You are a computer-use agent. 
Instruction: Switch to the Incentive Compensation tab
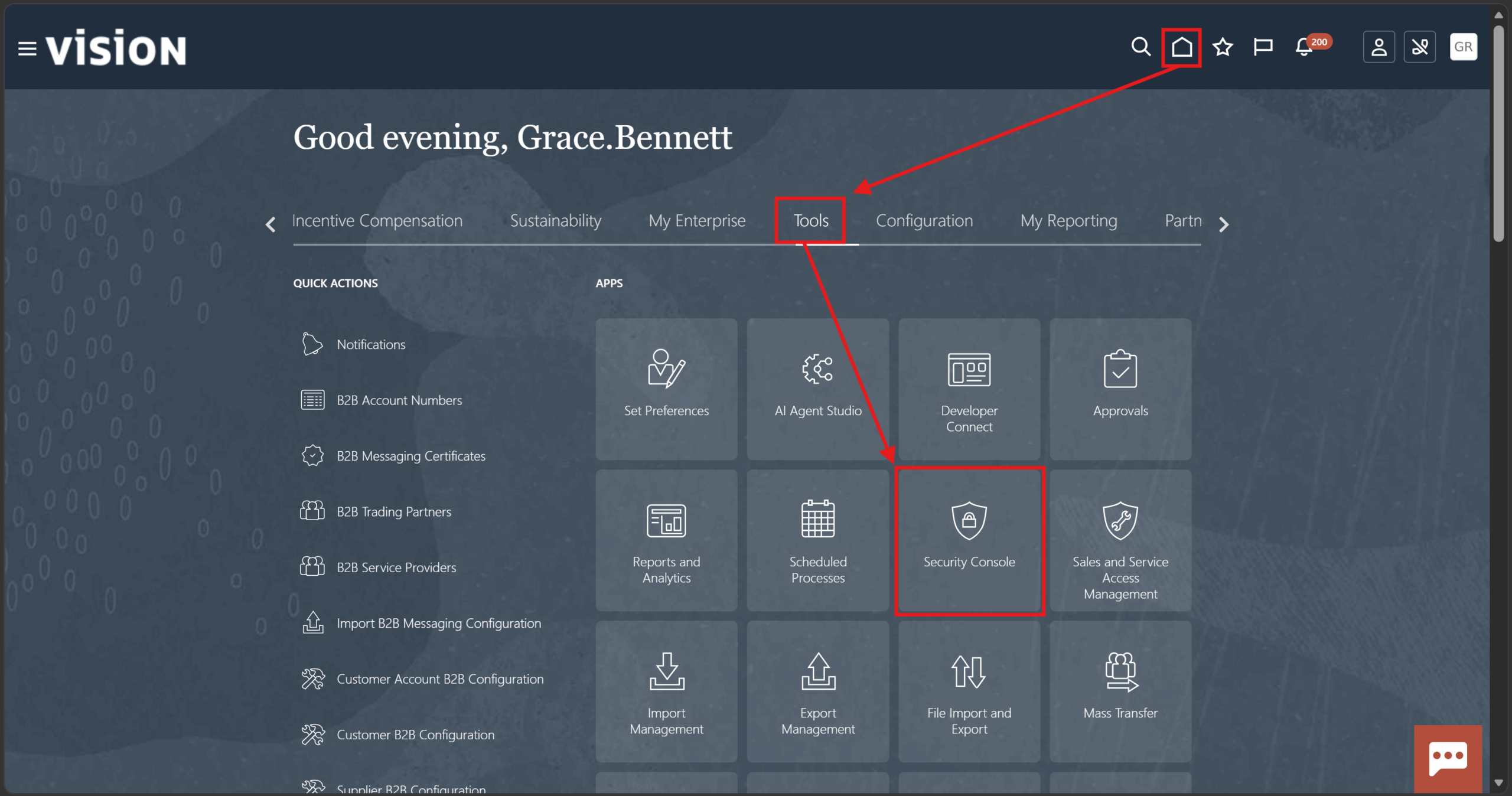(377, 221)
